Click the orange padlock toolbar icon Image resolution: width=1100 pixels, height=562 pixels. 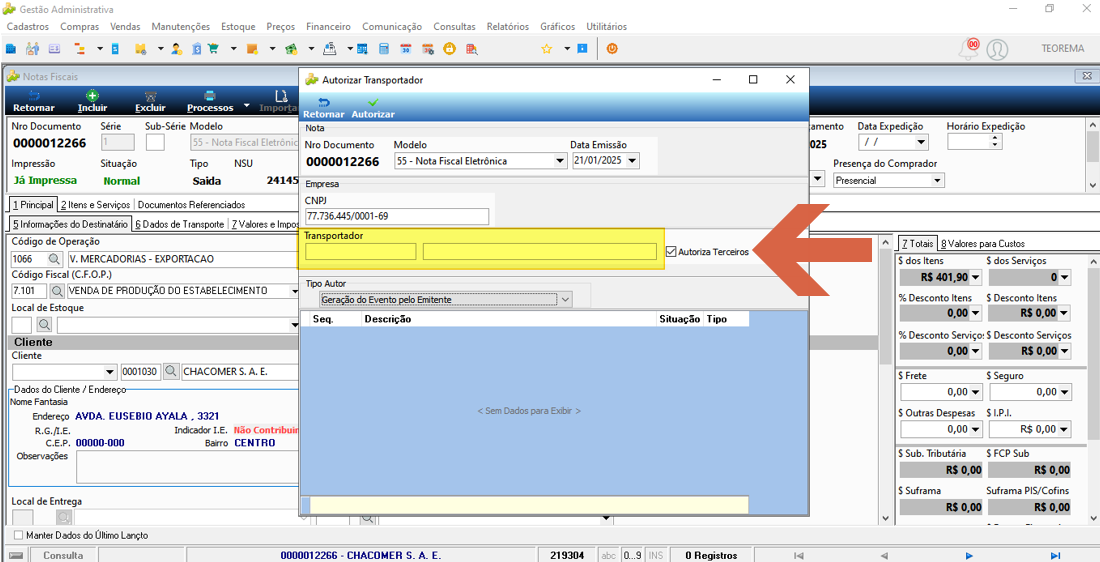[x=450, y=49]
